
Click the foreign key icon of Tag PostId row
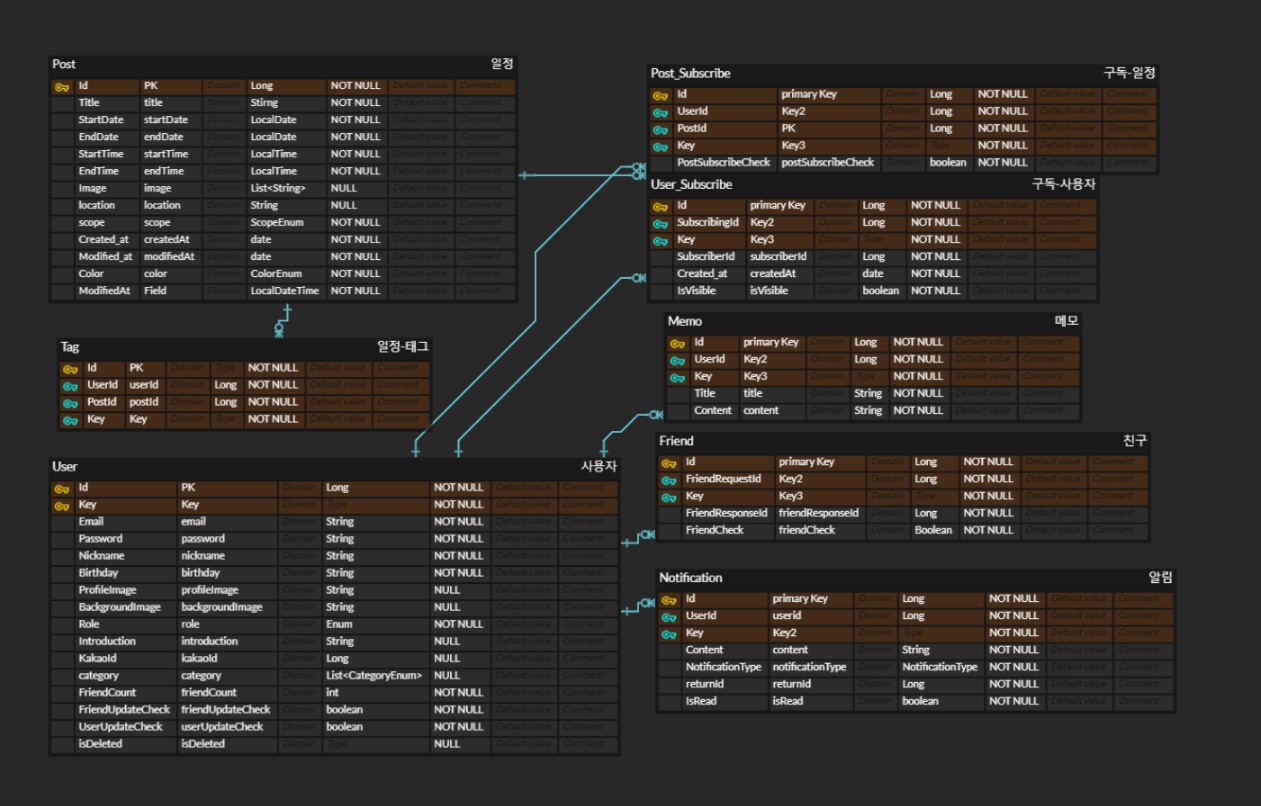69,402
